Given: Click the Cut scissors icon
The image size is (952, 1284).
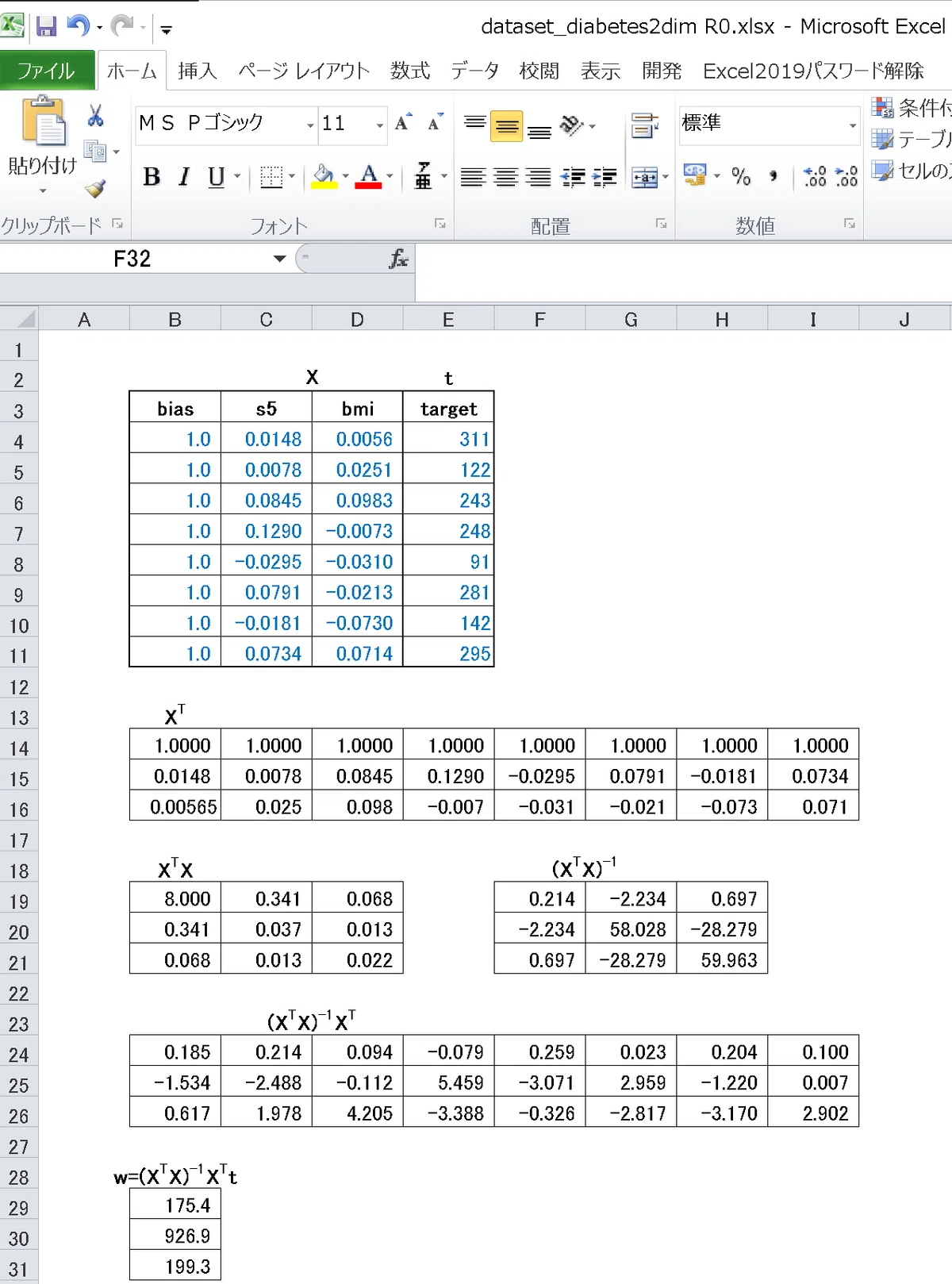Looking at the screenshot, I should 95,116.
